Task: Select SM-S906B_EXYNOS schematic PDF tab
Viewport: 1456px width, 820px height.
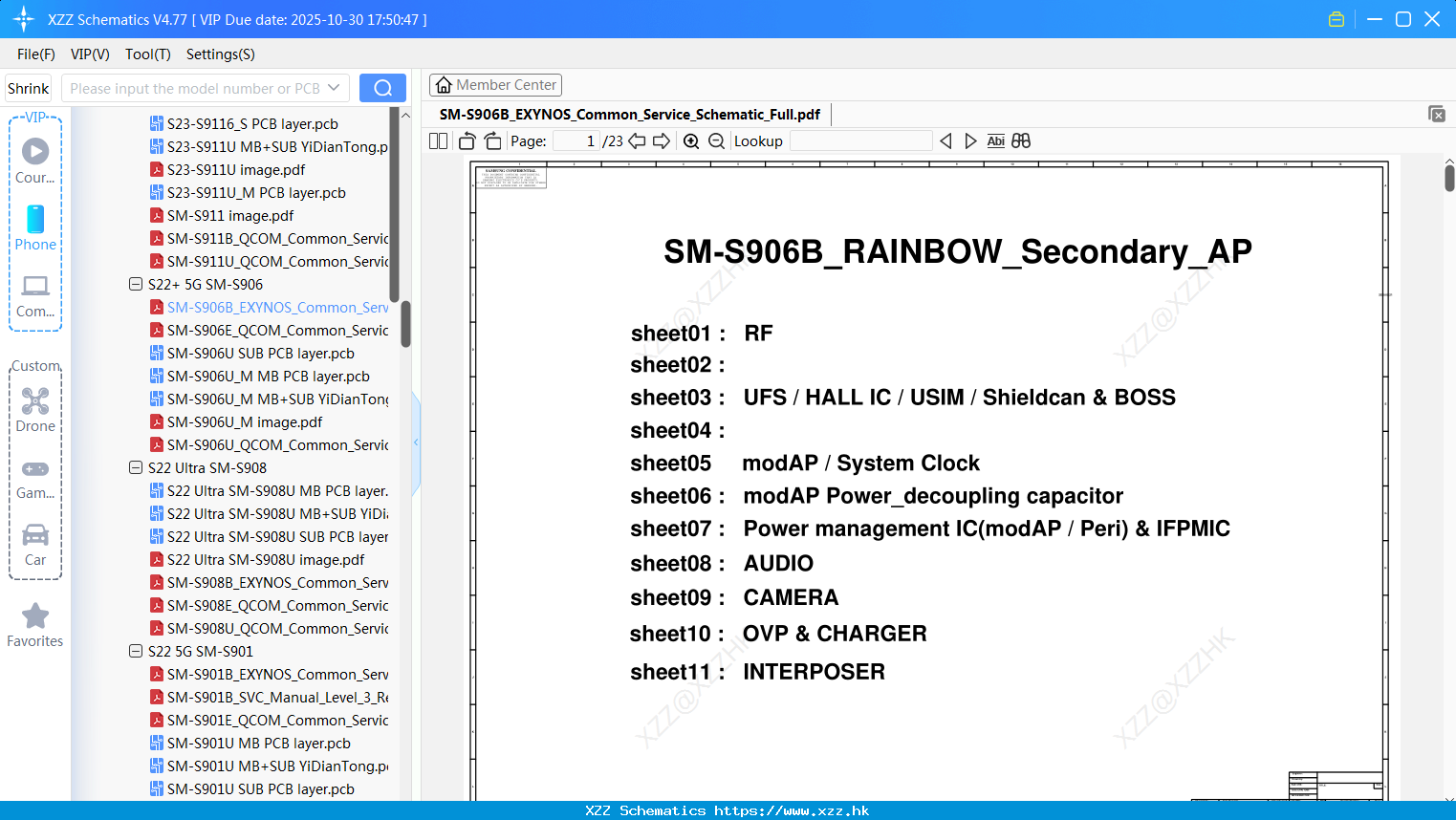Action: point(630,115)
